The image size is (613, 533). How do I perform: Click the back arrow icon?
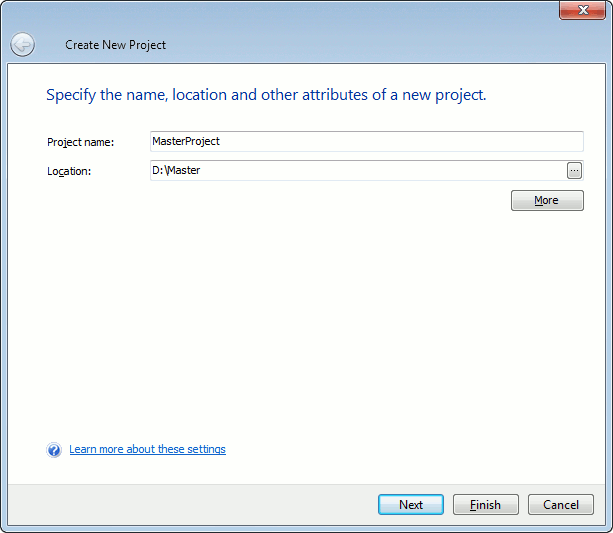pos(22,44)
